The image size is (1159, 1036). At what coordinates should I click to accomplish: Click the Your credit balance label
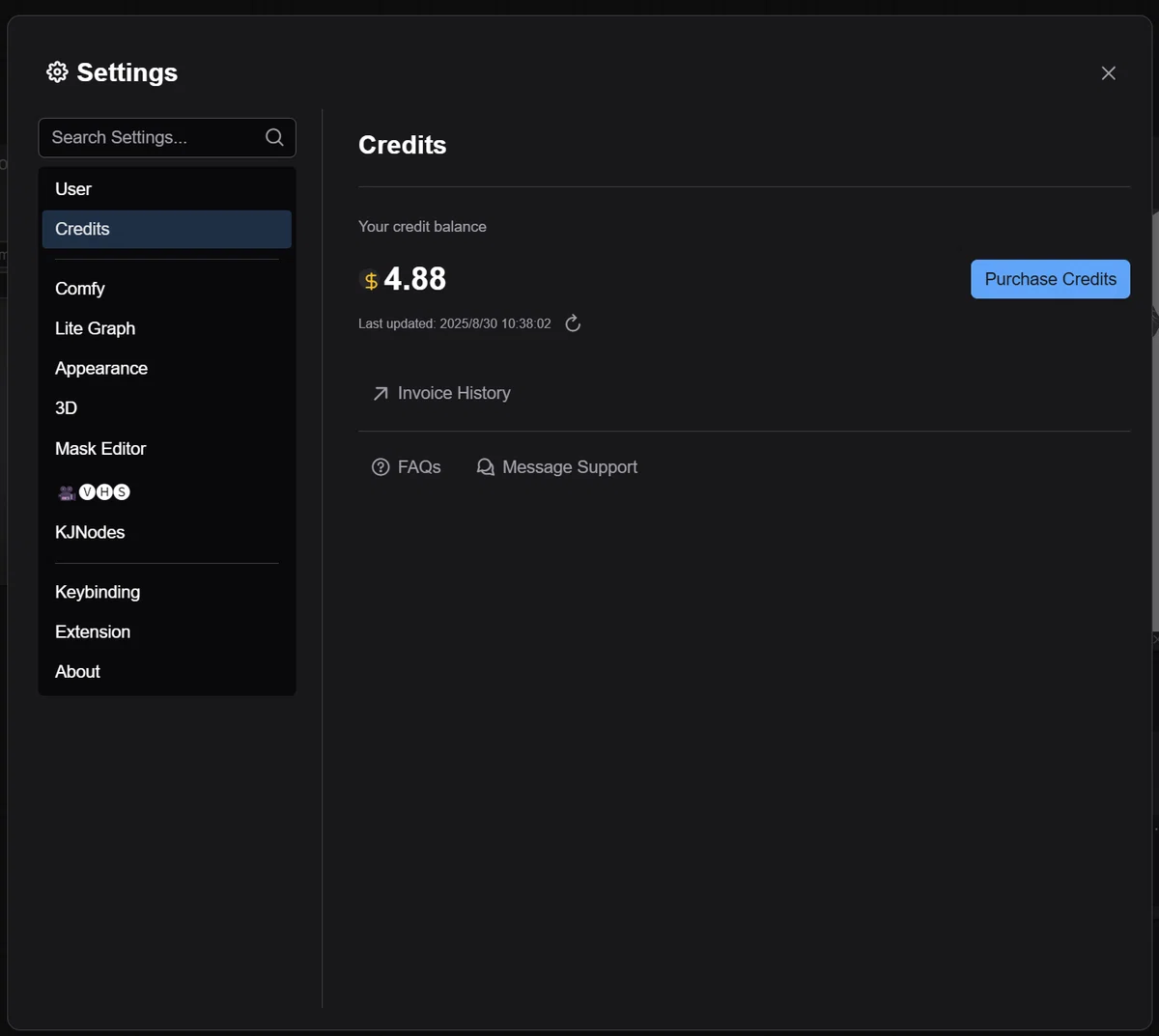coord(422,227)
